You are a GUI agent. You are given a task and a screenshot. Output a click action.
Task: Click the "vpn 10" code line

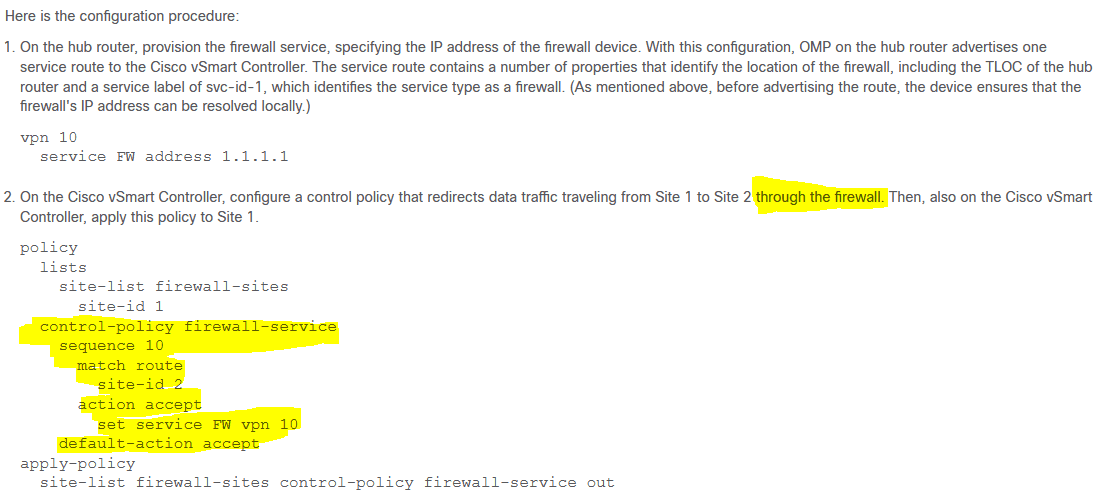point(49,137)
